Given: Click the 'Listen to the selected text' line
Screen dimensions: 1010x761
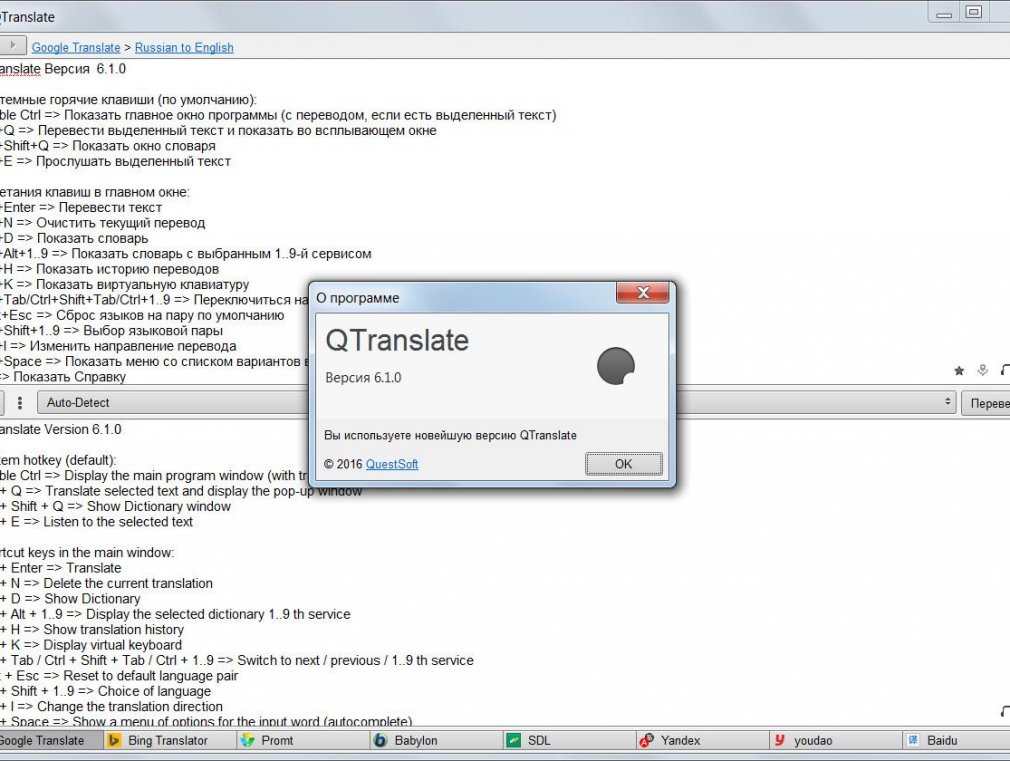Looking at the screenshot, I should 97,522.
